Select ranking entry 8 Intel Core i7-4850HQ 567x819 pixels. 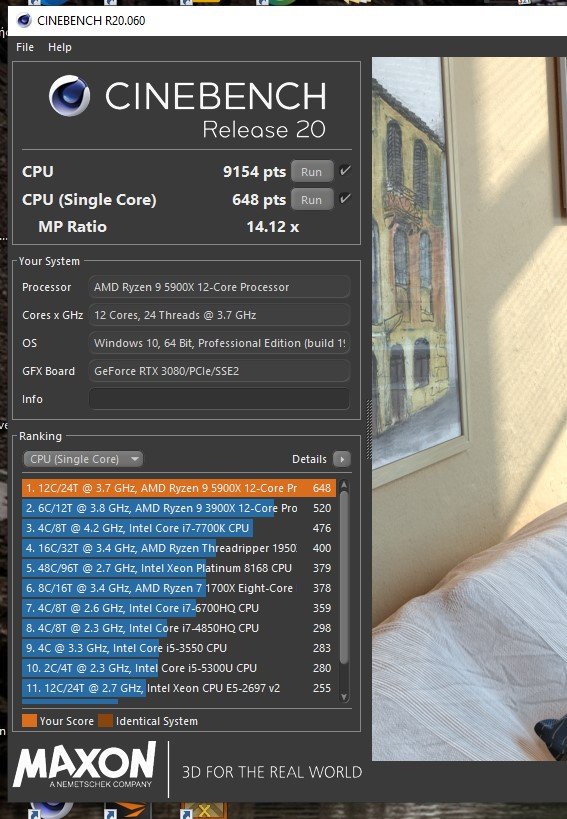click(179, 628)
